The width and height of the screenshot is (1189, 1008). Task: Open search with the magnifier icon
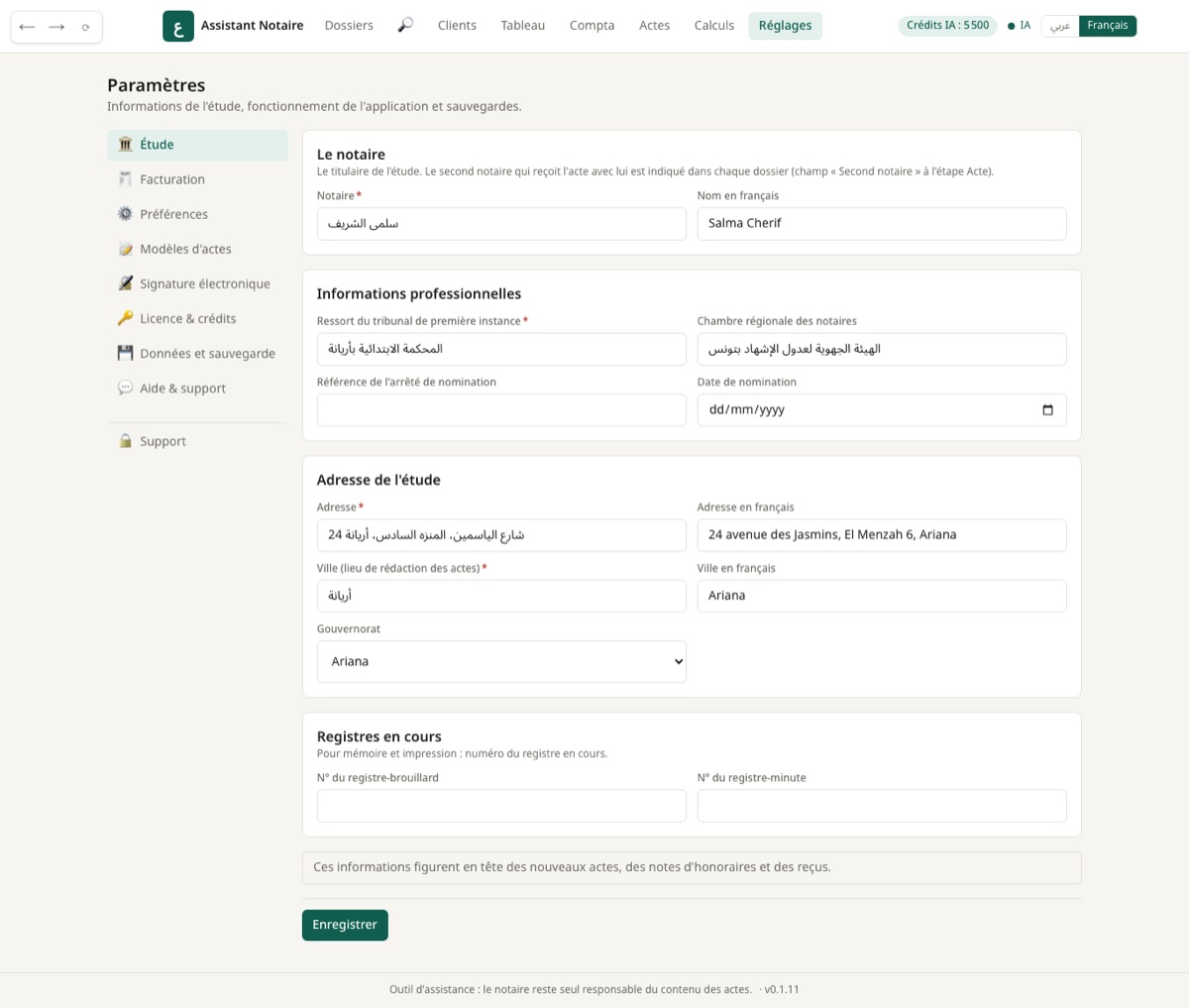(405, 26)
